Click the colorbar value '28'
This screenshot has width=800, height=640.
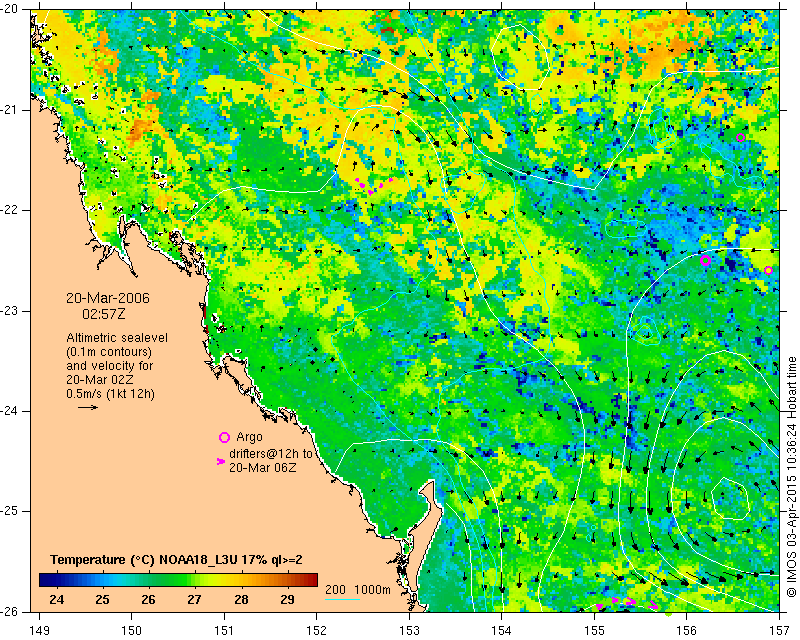[x=241, y=599]
